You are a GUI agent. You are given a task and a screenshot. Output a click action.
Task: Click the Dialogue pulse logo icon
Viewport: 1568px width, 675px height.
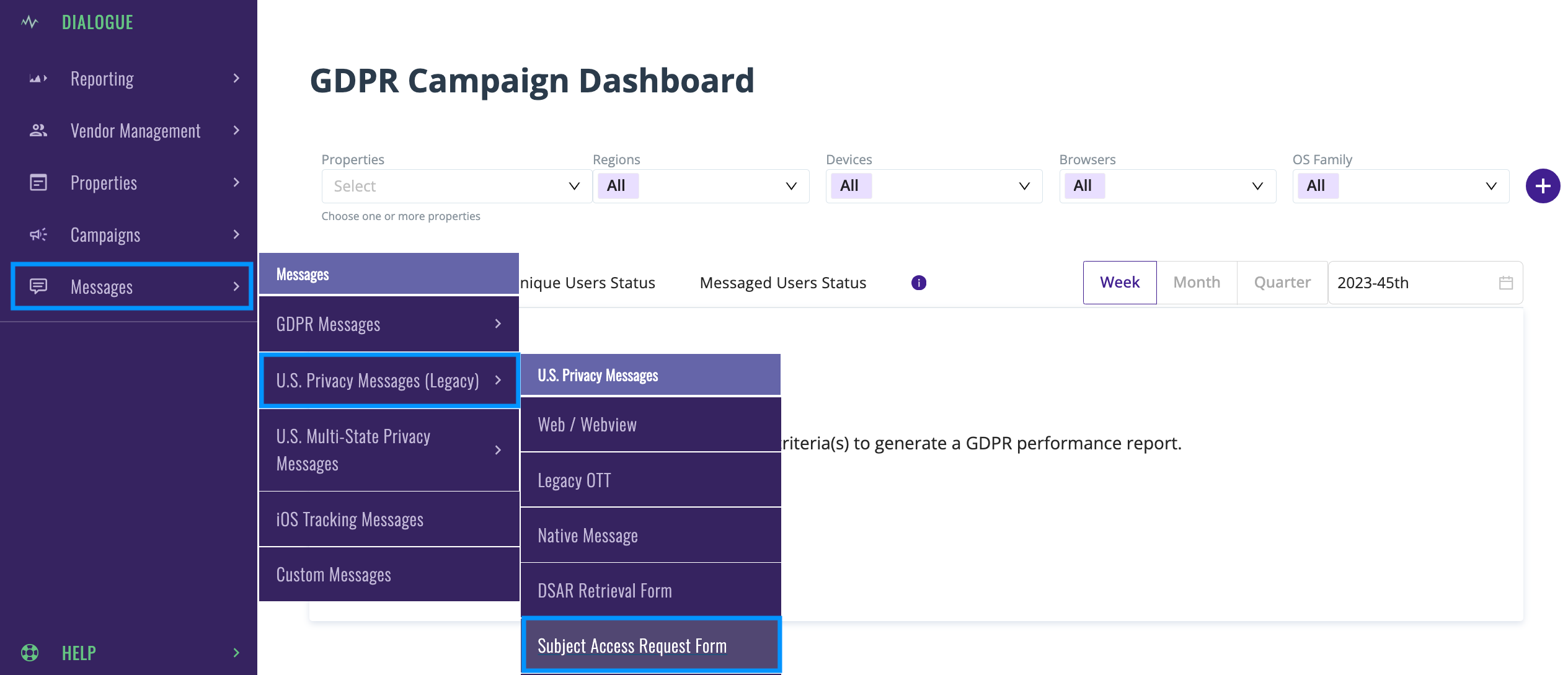tap(29, 22)
